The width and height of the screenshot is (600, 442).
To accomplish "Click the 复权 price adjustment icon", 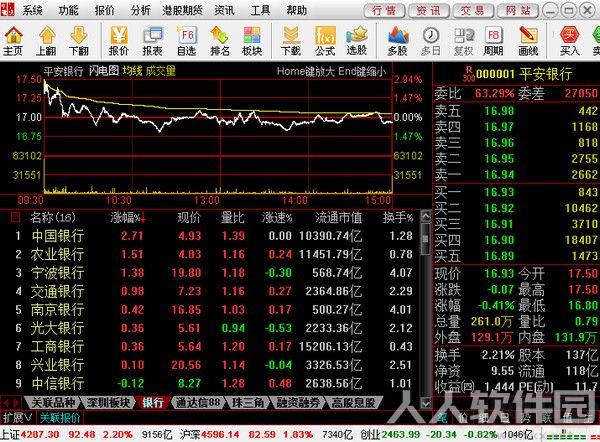I will pos(464,41).
